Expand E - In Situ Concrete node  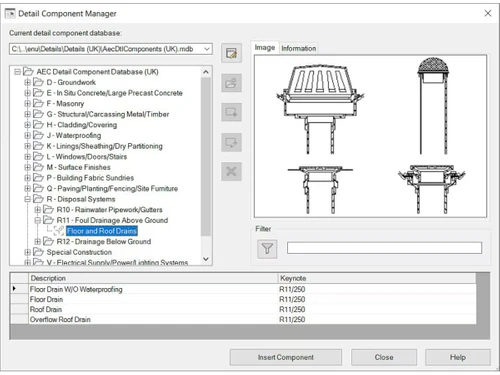[x=27, y=93]
